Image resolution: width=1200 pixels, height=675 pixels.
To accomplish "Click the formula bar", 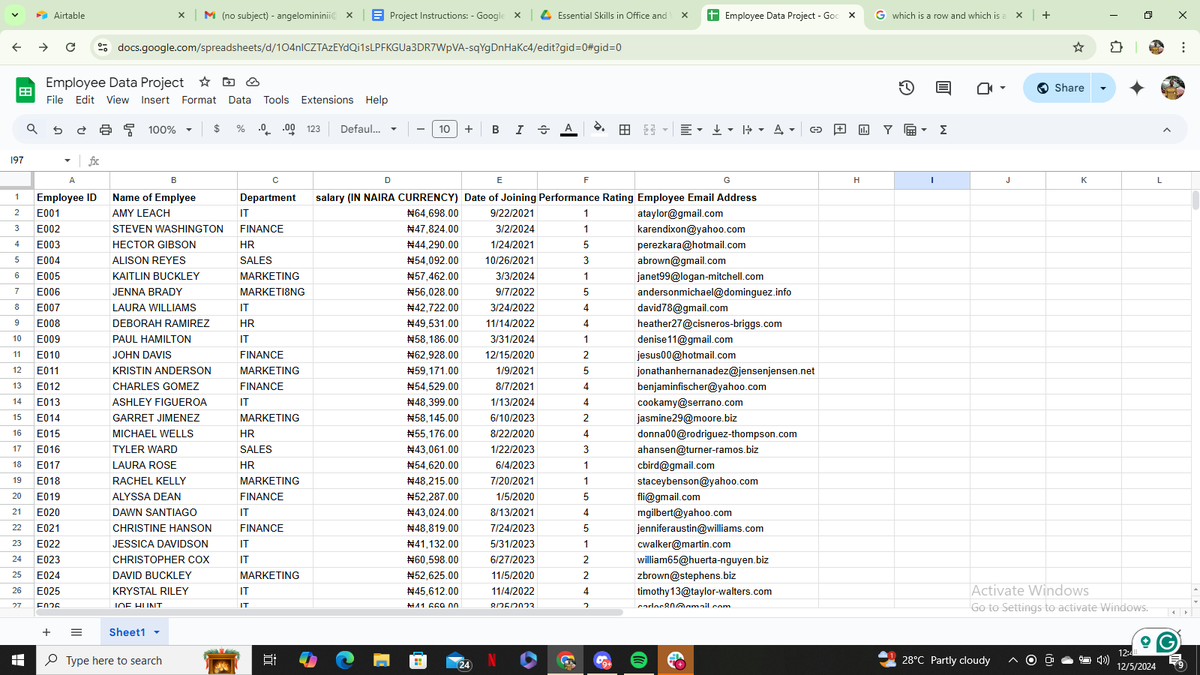I will [x=640, y=160].
